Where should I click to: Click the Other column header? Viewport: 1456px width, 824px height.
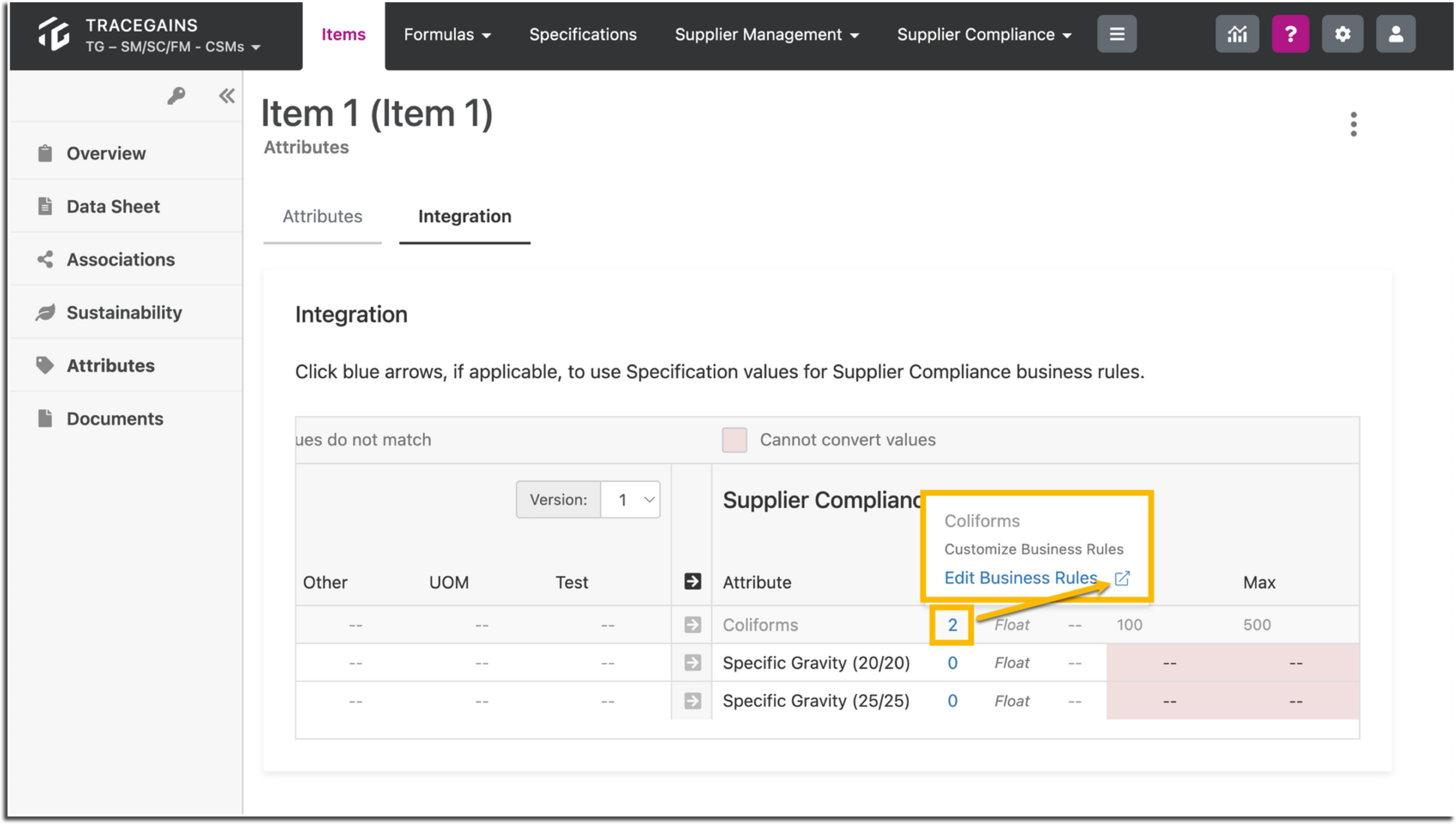pyautogui.click(x=325, y=582)
